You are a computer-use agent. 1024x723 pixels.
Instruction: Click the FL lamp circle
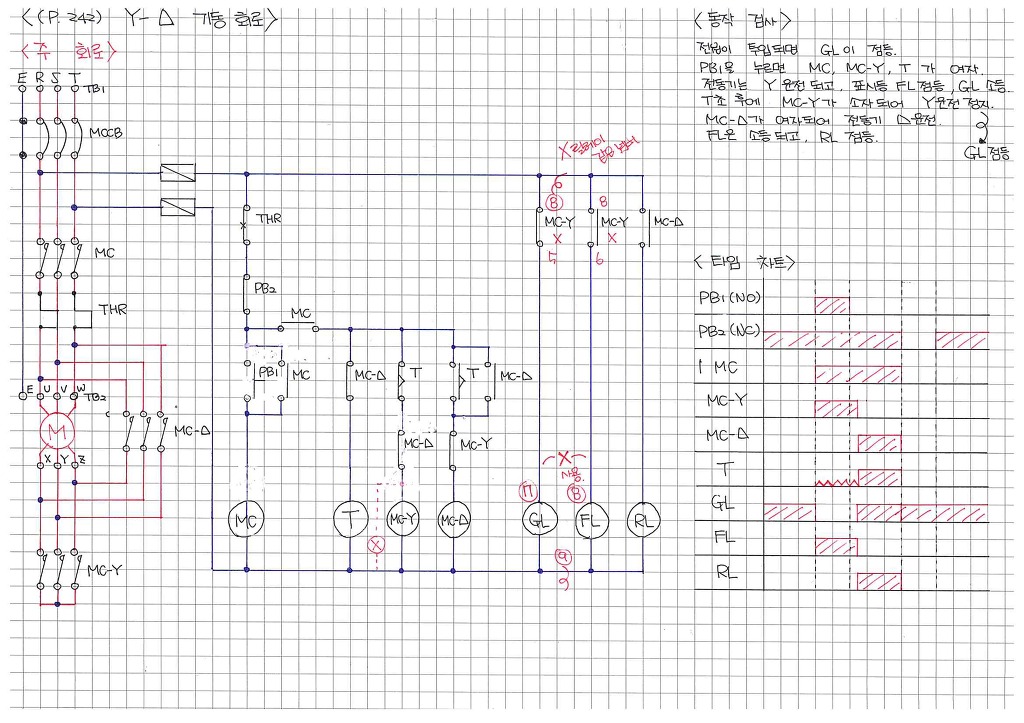[x=592, y=521]
